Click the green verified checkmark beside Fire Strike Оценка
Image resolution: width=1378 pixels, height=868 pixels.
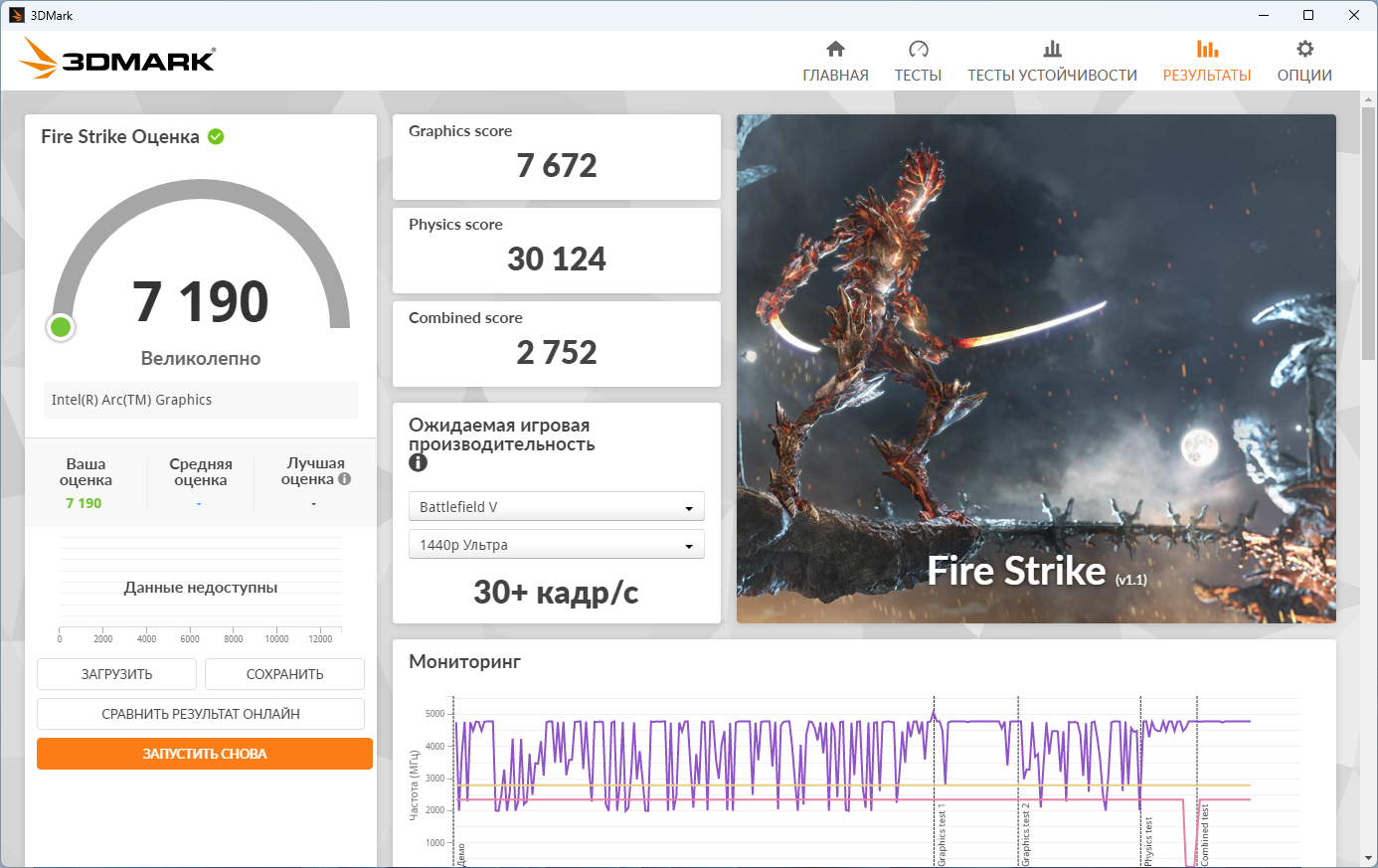point(216,136)
